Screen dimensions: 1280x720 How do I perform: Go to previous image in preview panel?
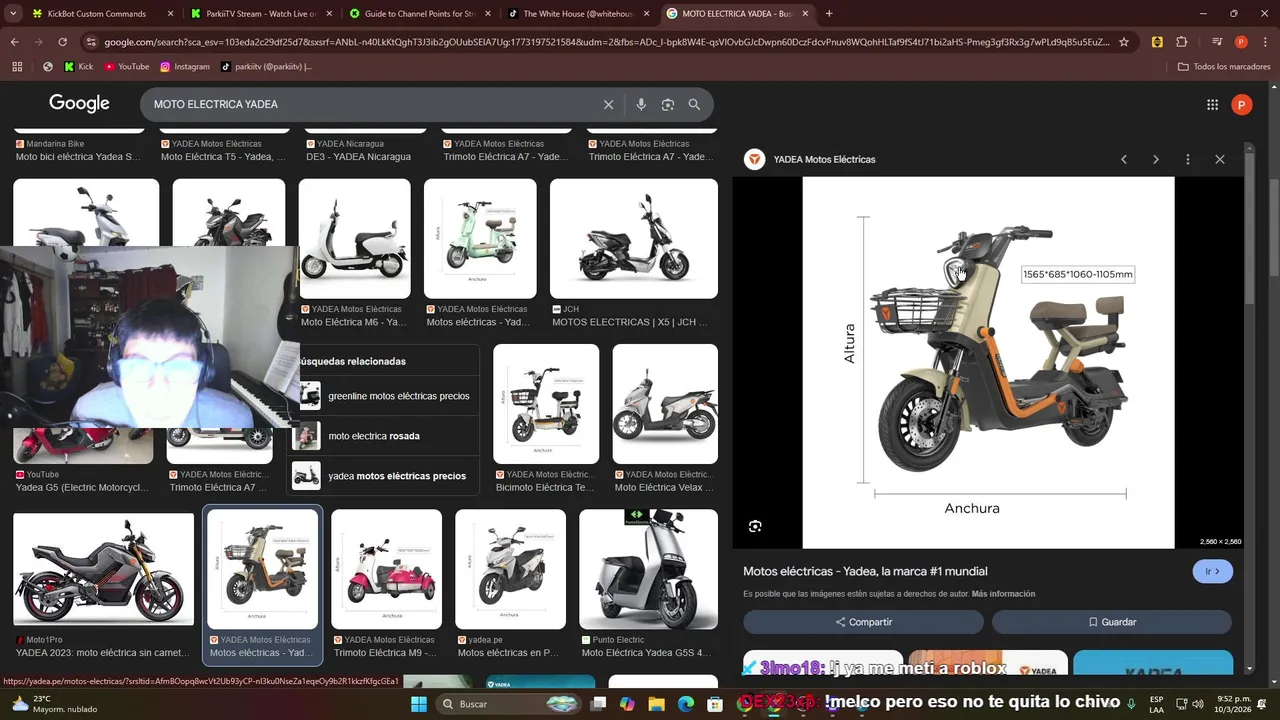point(1124,159)
